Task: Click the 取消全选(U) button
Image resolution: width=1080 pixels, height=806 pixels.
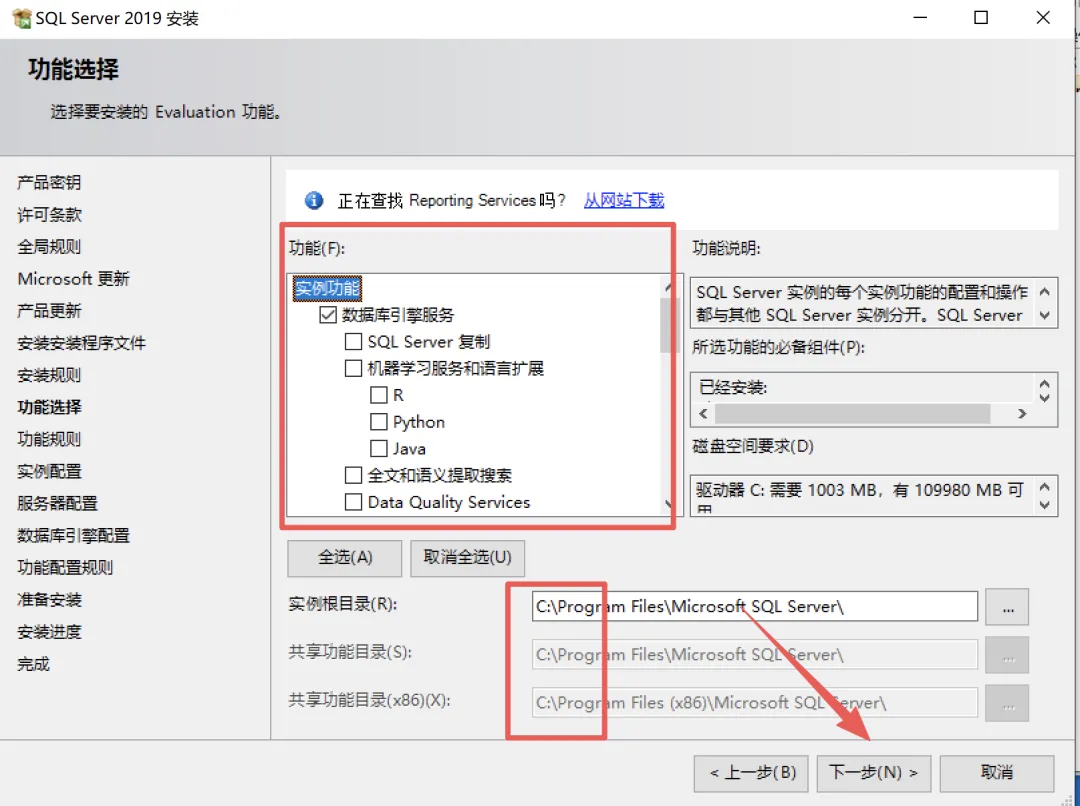Action: pos(468,557)
